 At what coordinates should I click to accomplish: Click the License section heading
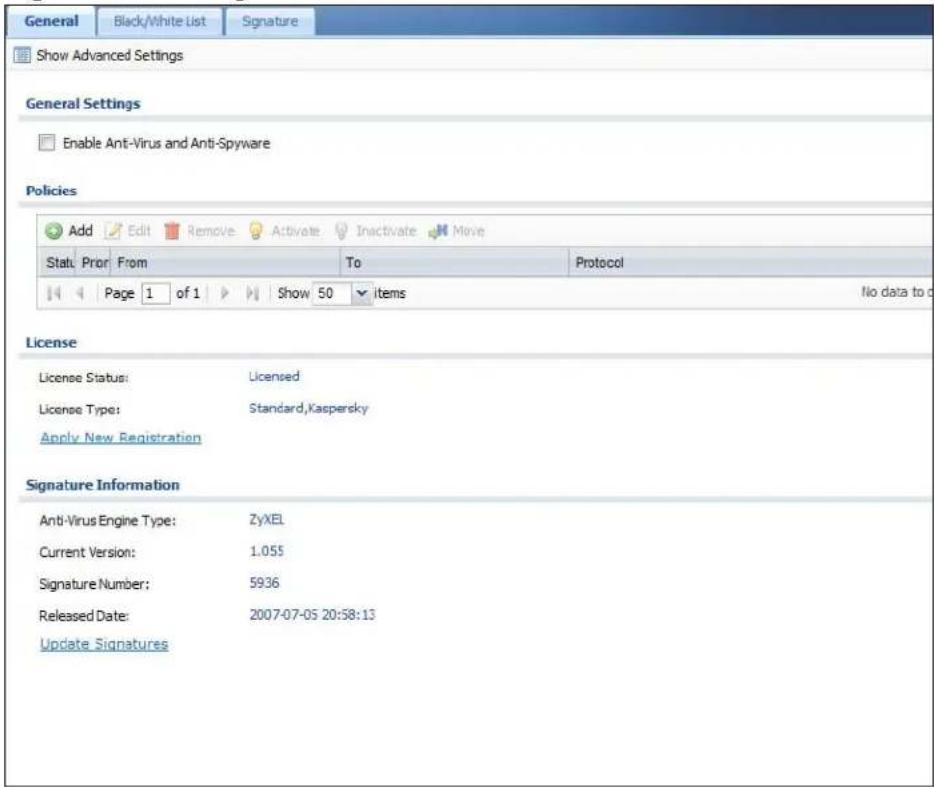point(51,343)
